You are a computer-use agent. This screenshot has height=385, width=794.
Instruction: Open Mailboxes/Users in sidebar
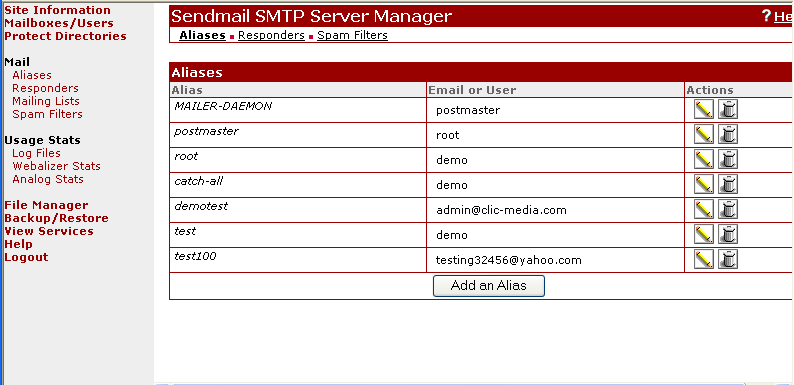tap(59, 23)
